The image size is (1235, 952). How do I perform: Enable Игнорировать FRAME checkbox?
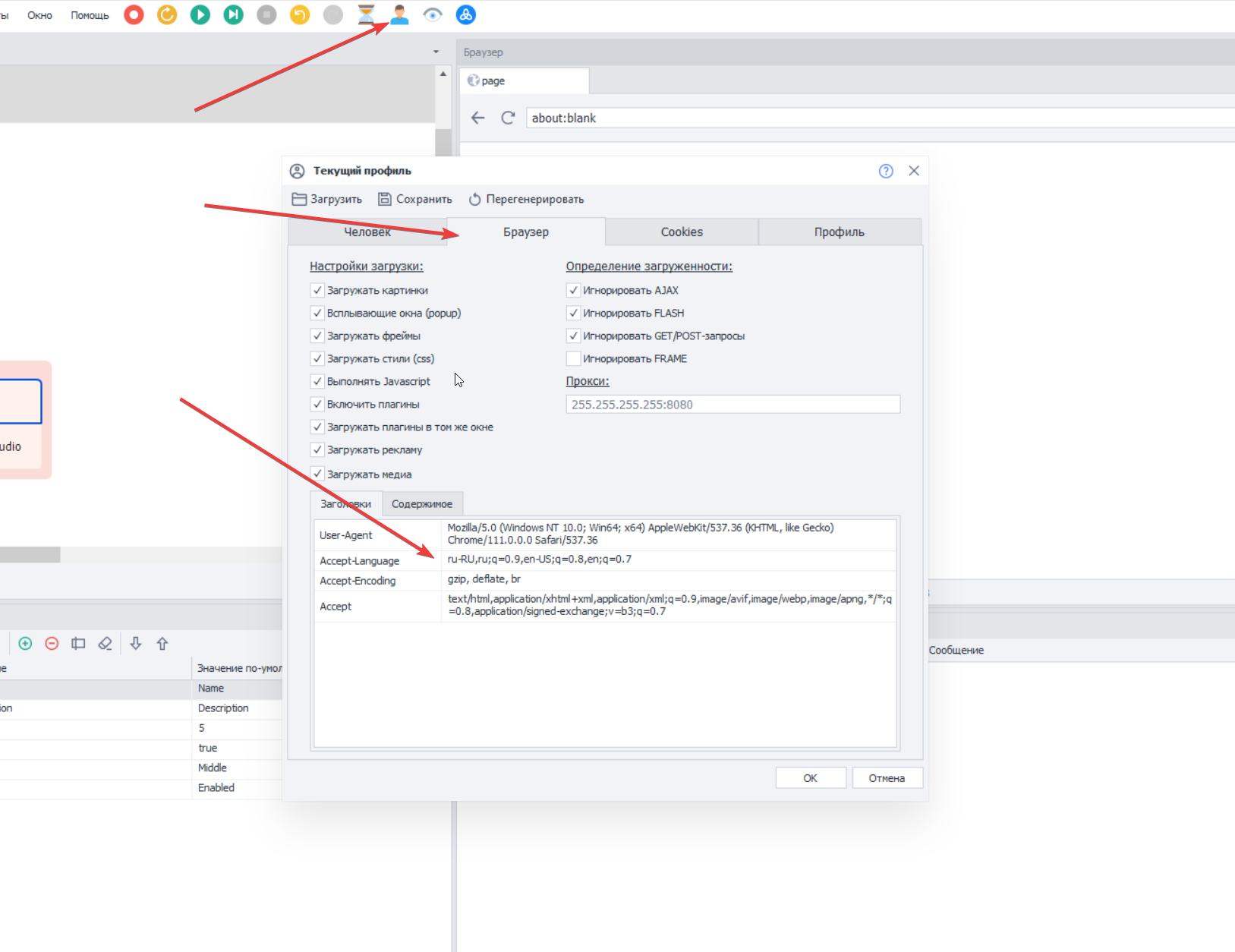[x=573, y=358]
